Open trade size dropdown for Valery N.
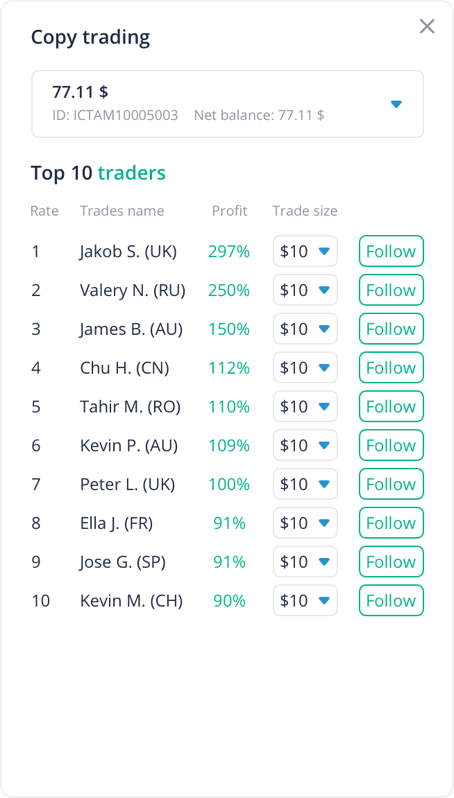This screenshot has width=454, height=798. pyautogui.click(x=305, y=290)
